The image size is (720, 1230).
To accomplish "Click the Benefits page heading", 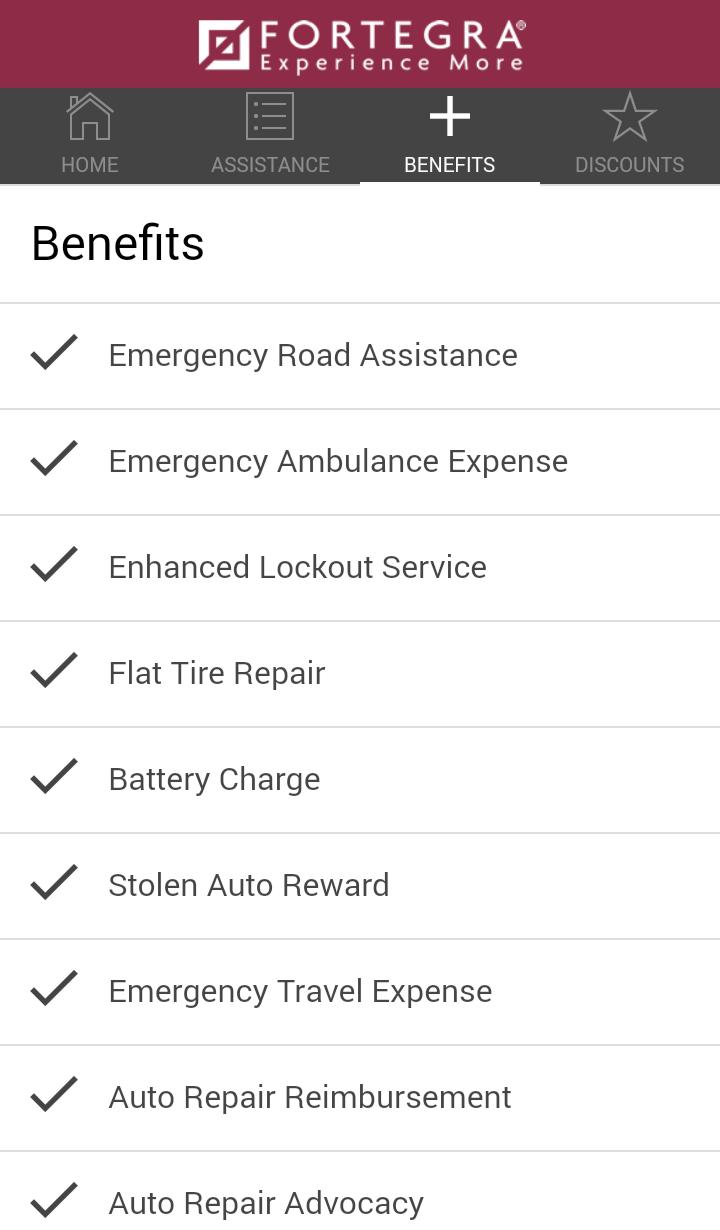I will tap(118, 243).
